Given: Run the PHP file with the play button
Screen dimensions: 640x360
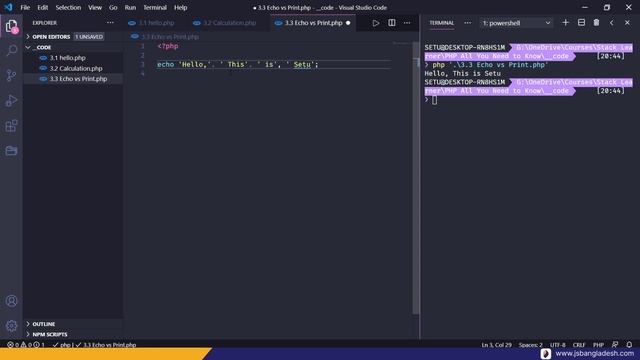Looking at the screenshot, I should click(376, 23).
